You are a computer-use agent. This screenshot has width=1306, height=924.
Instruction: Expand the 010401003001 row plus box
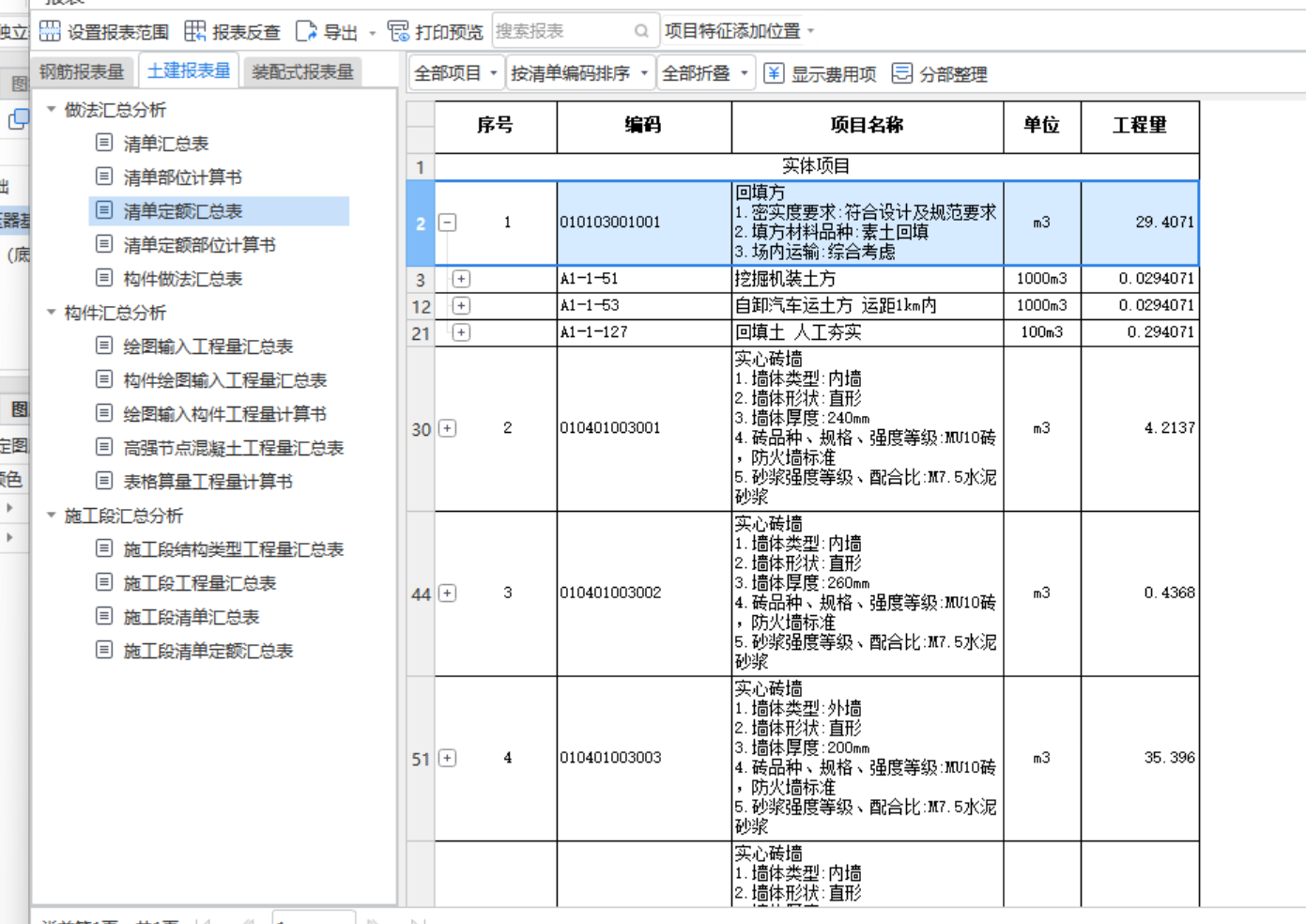click(448, 428)
